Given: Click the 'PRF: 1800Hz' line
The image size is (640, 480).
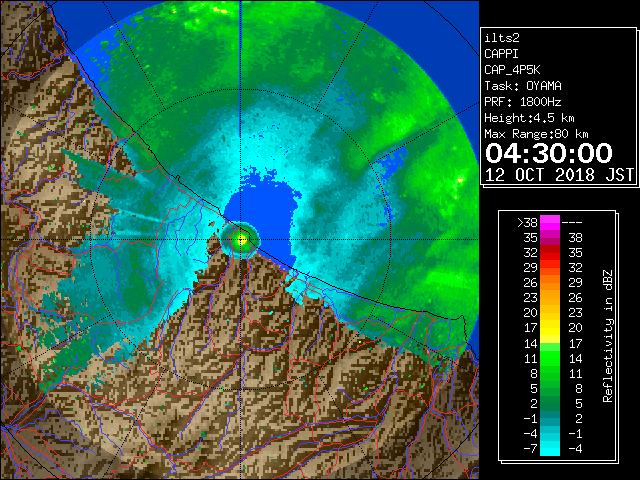Looking at the screenshot, I should pyautogui.click(x=523, y=102).
